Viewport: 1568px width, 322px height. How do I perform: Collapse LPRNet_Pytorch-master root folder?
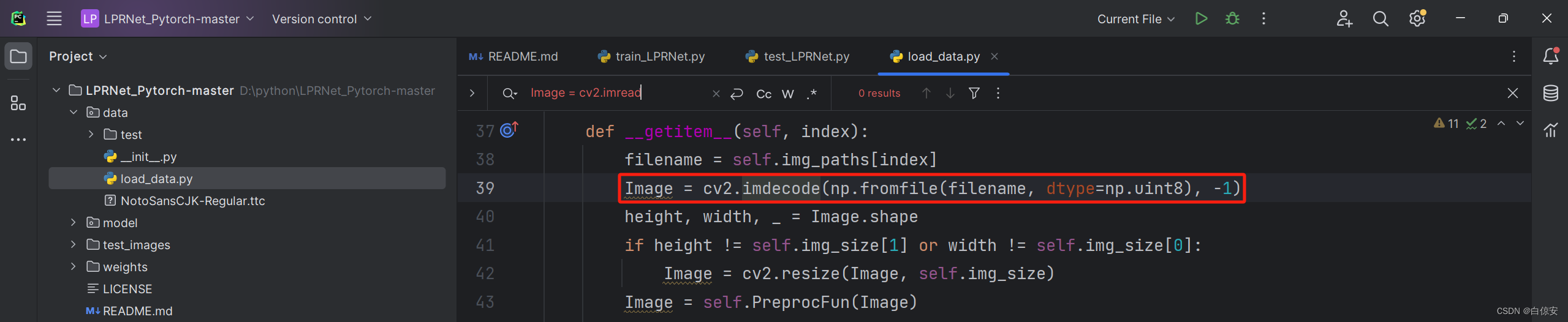point(56,90)
